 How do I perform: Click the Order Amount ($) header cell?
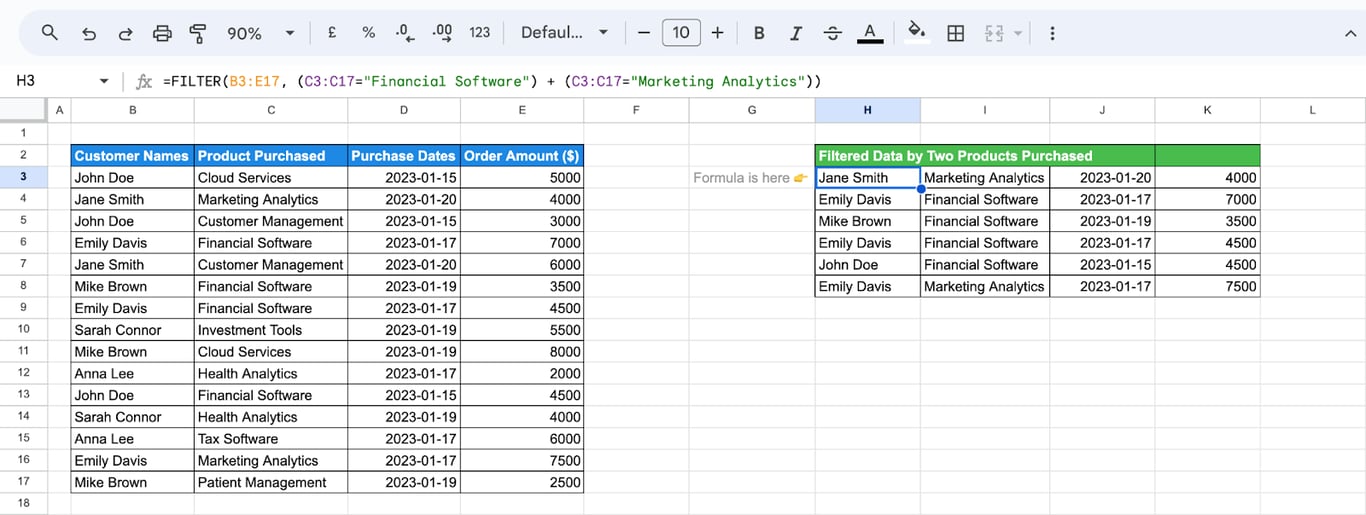coord(521,155)
